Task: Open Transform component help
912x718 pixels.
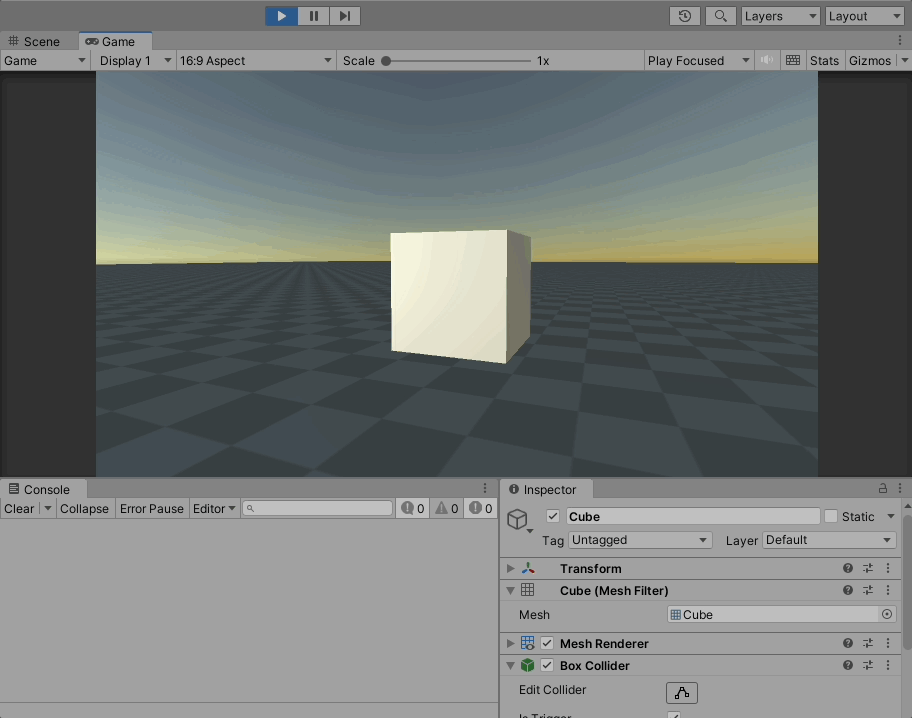Action: (847, 568)
